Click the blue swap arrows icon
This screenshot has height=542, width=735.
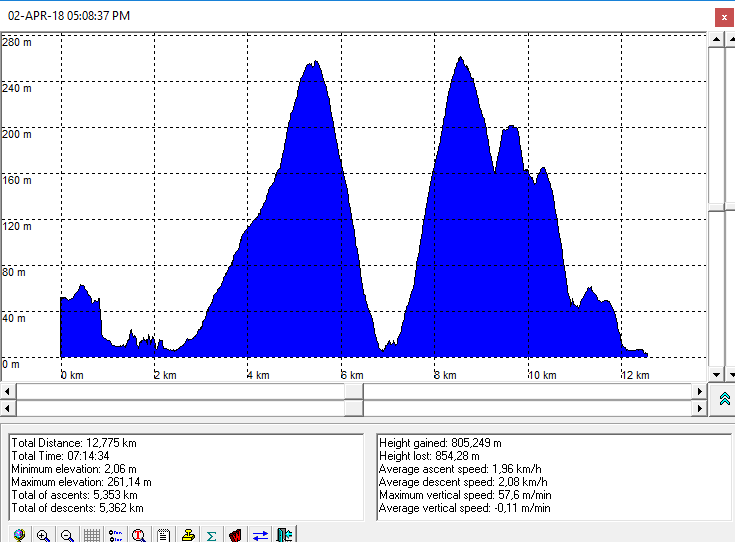pyautogui.click(x=260, y=534)
